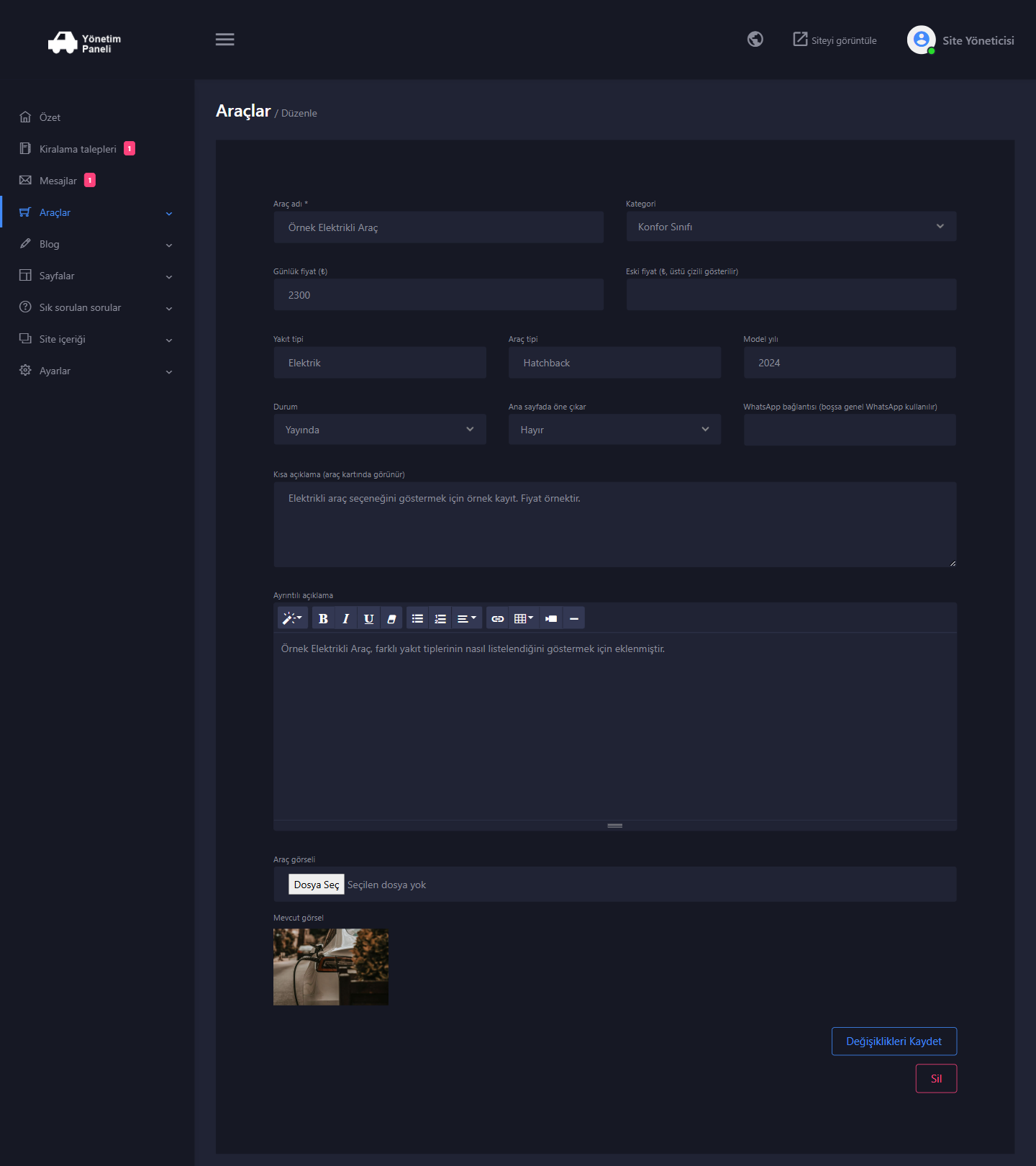This screenshot has height=1166, width=1036.
Task: Click the red Sil delete button
Action: coord(936,1078)
